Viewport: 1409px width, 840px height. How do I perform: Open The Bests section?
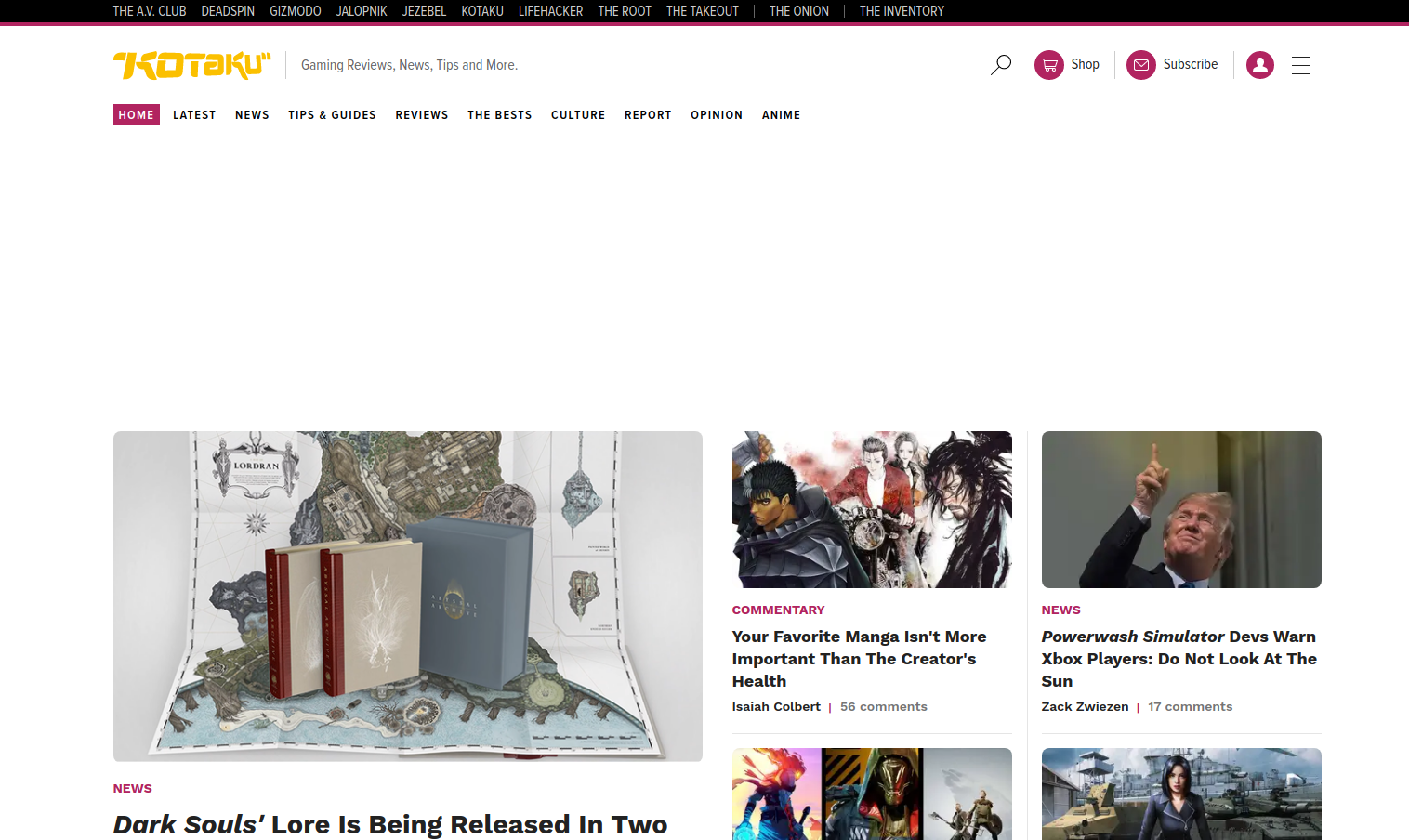pyautogui.click(x=500, y=115)
